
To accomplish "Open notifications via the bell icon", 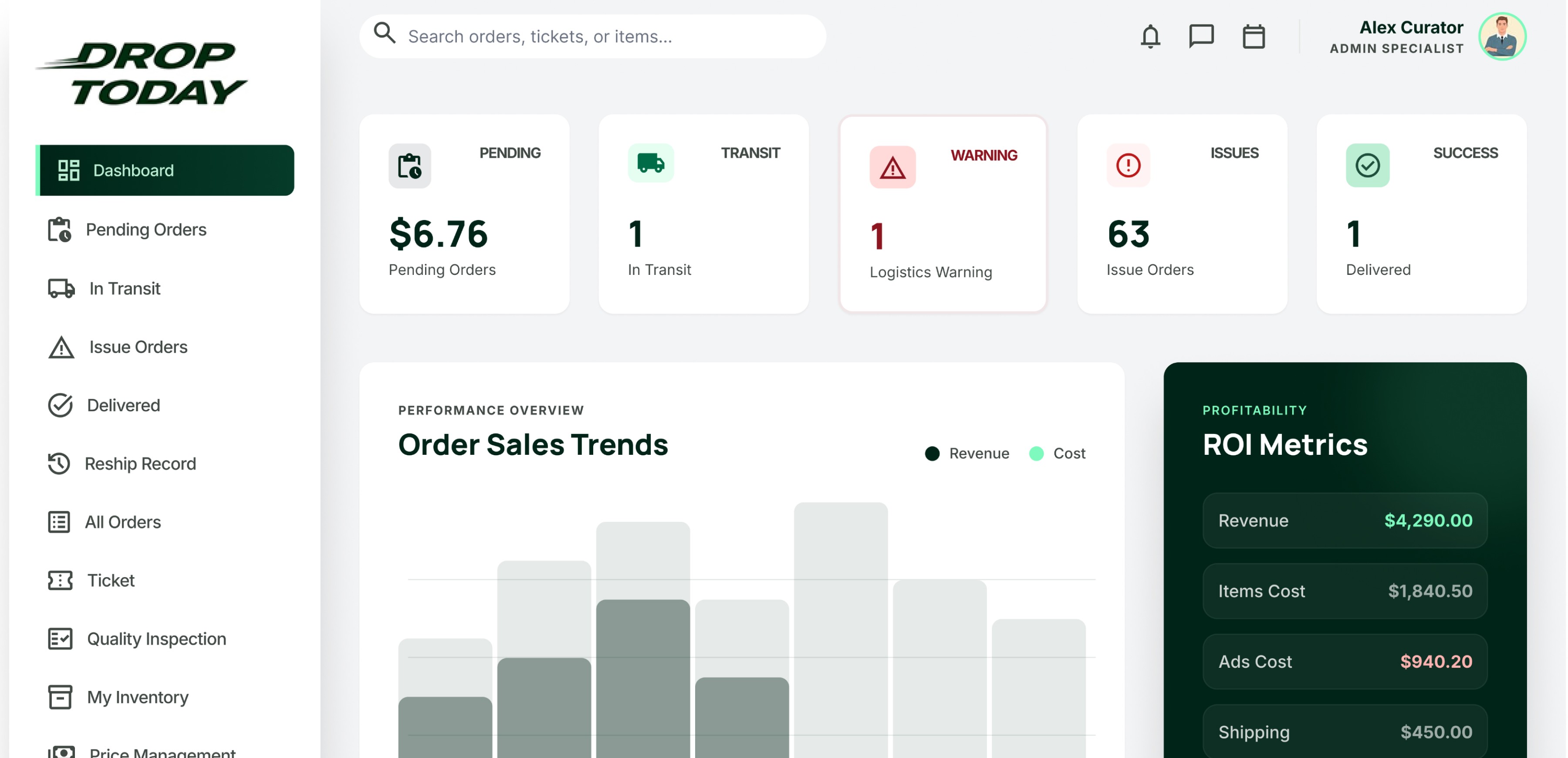I will point(1150,36).
